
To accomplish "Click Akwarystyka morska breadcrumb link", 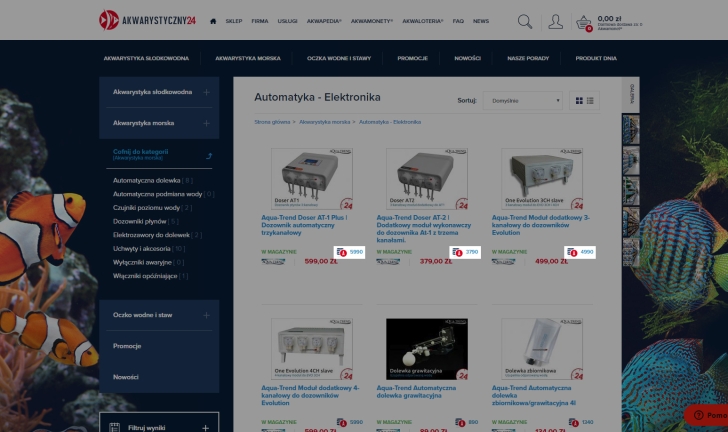I will click(x=325, y=122).
